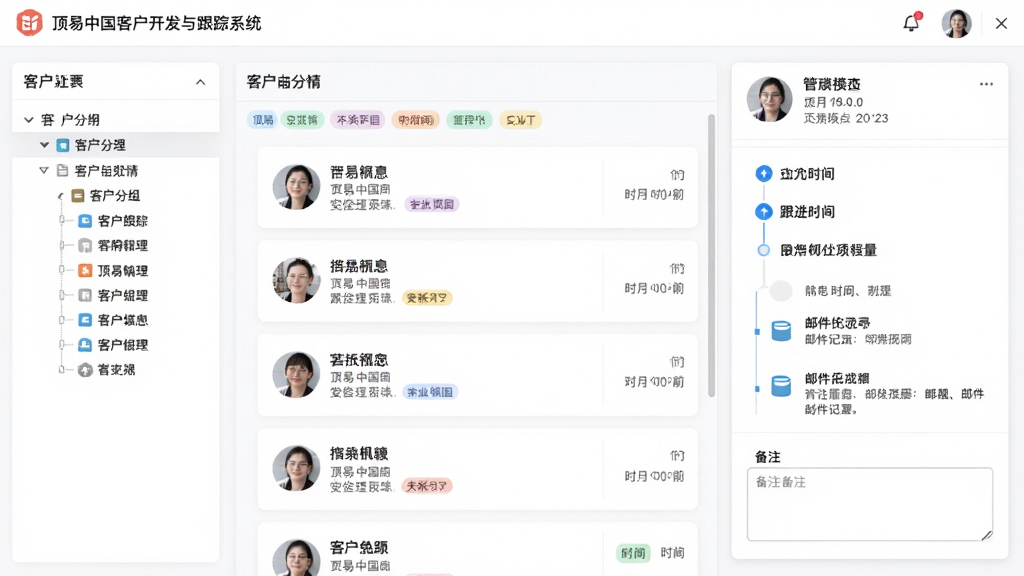Toggle the caret beside the brown 客户分组 icon
Image resolution: width=1024 pixels, height=576 pixels.
(x=60, y=196)
